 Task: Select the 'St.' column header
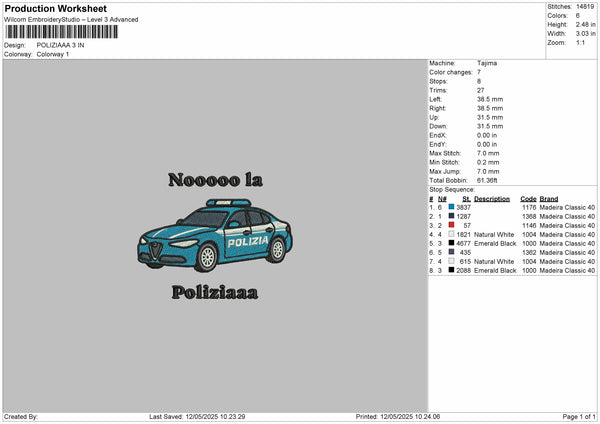tap(466, 199)
